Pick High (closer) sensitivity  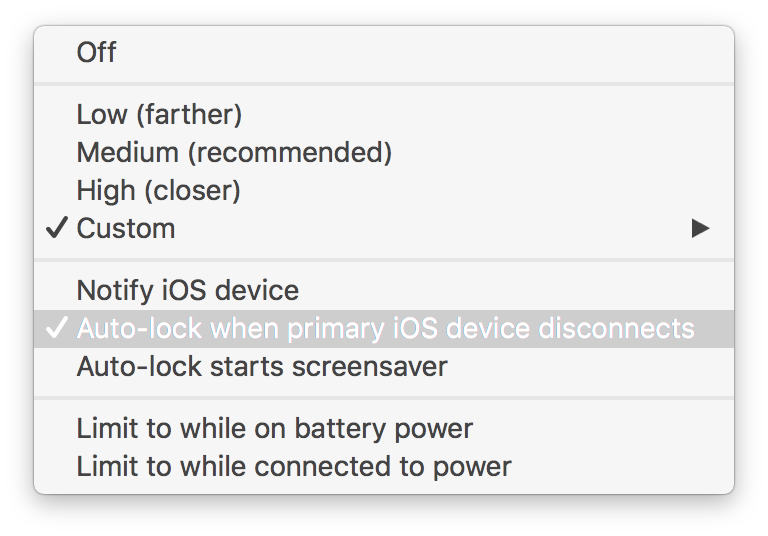coord(158,190)
